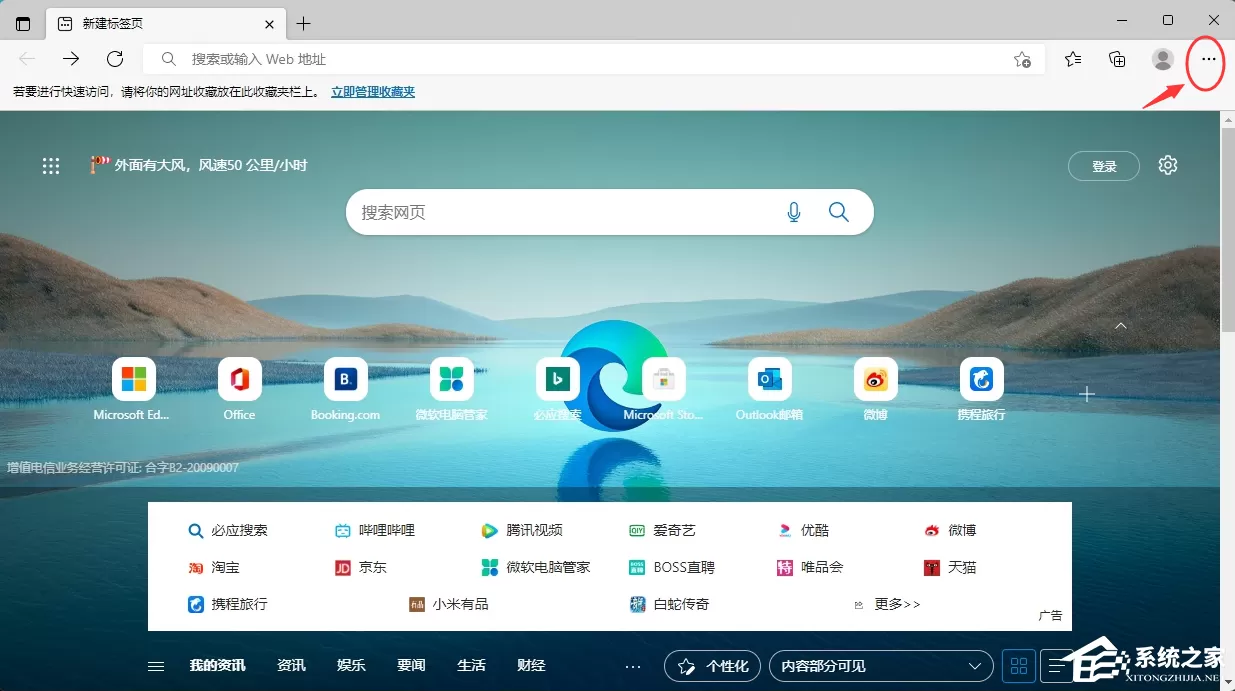1235x691 pixels.
Task: Open the Favorites star toolbar icon
Action: point(1073,59)
